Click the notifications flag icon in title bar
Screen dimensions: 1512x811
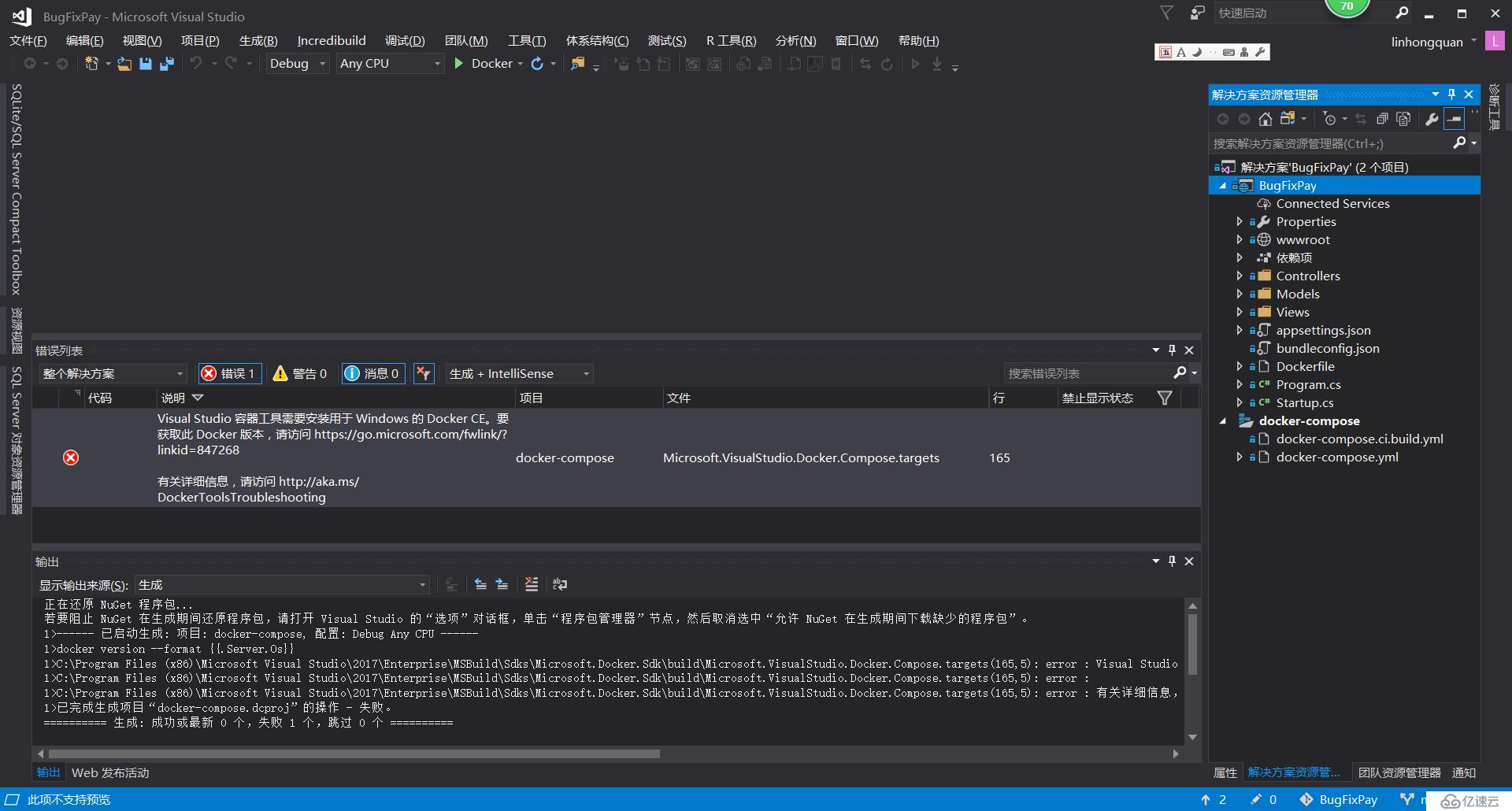pyautogui.click(x=1166, y=13)
